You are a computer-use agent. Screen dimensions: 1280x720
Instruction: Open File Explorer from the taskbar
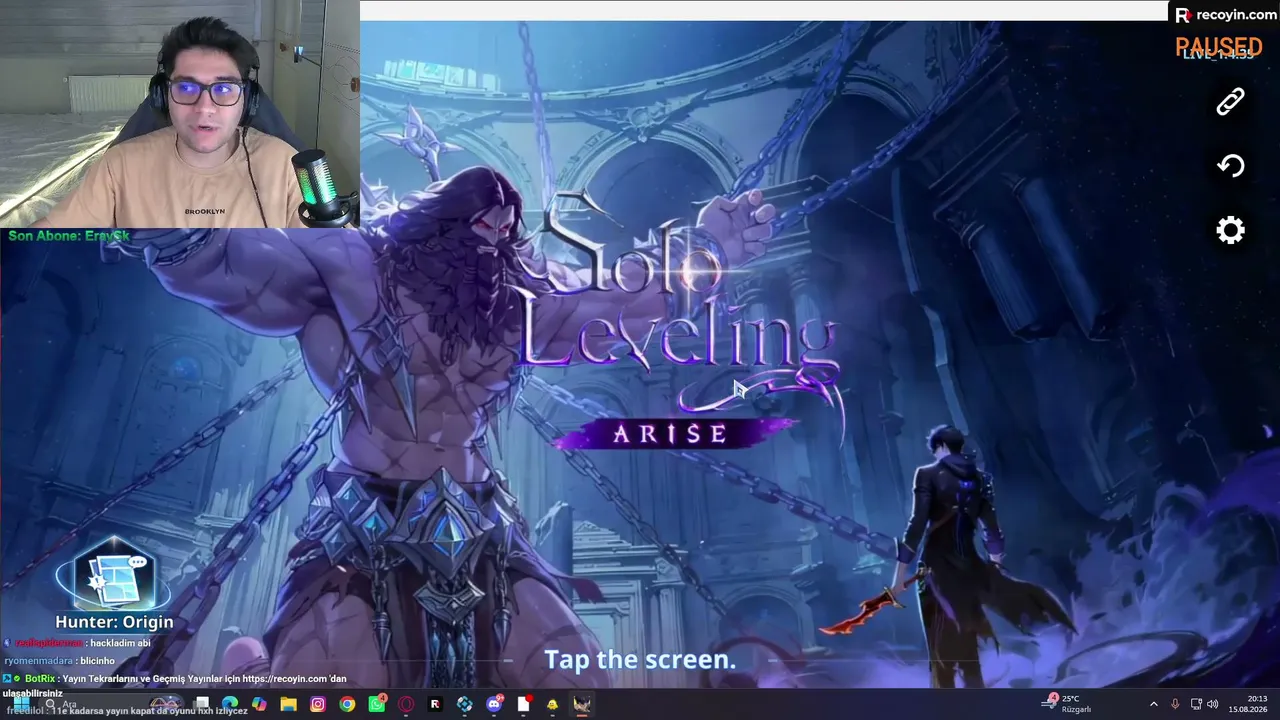coord(289,704)
